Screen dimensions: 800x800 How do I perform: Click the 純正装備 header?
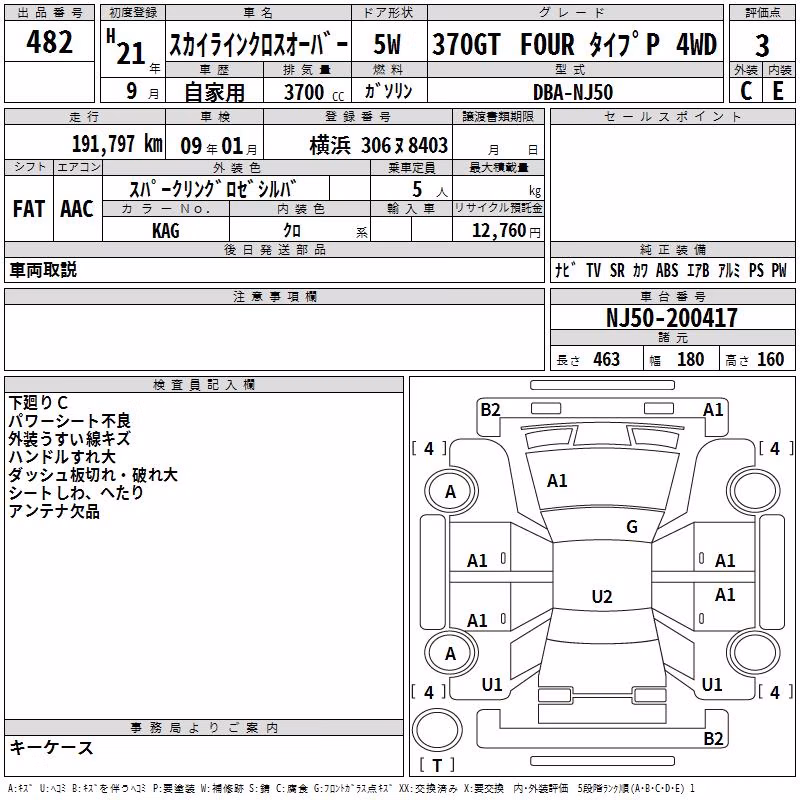click(x=672, y=249)
